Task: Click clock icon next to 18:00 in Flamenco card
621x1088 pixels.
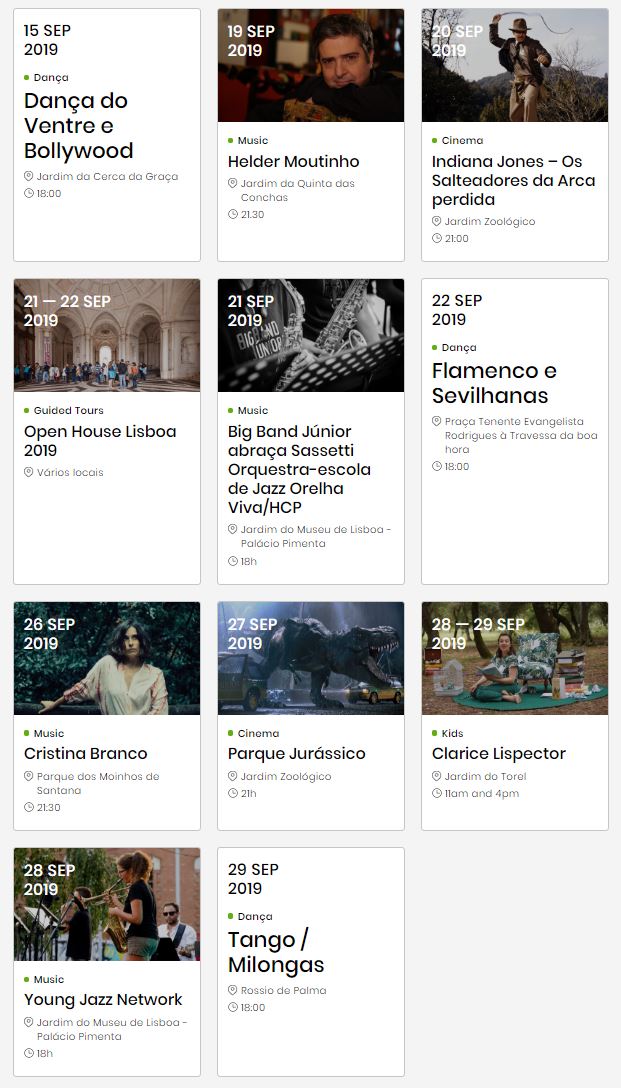Action: coord(436,466)
